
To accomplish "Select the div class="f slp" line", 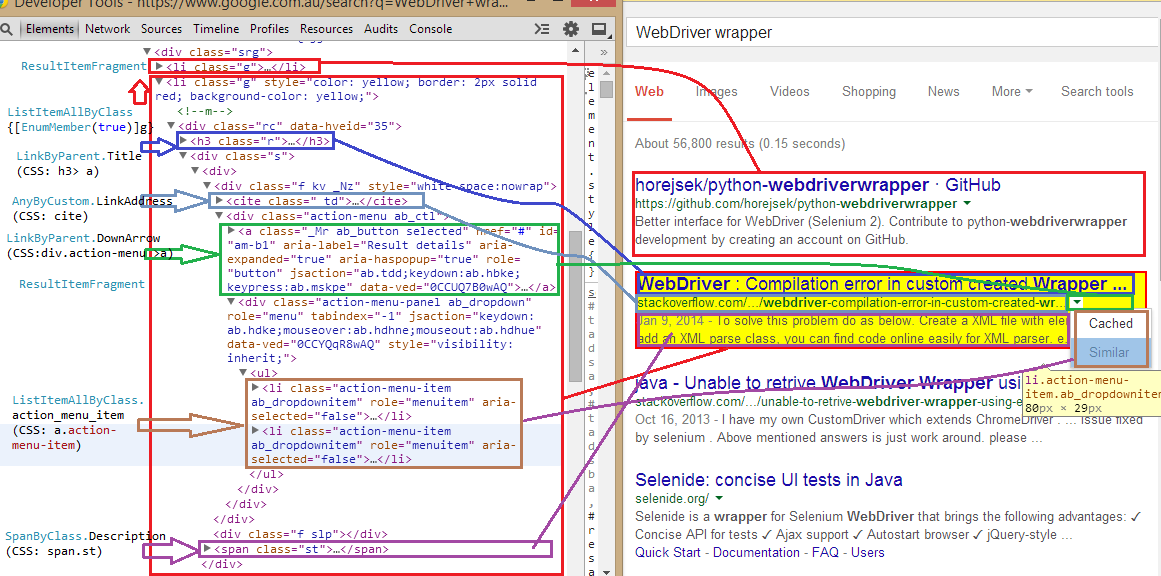I will [301, 534].
